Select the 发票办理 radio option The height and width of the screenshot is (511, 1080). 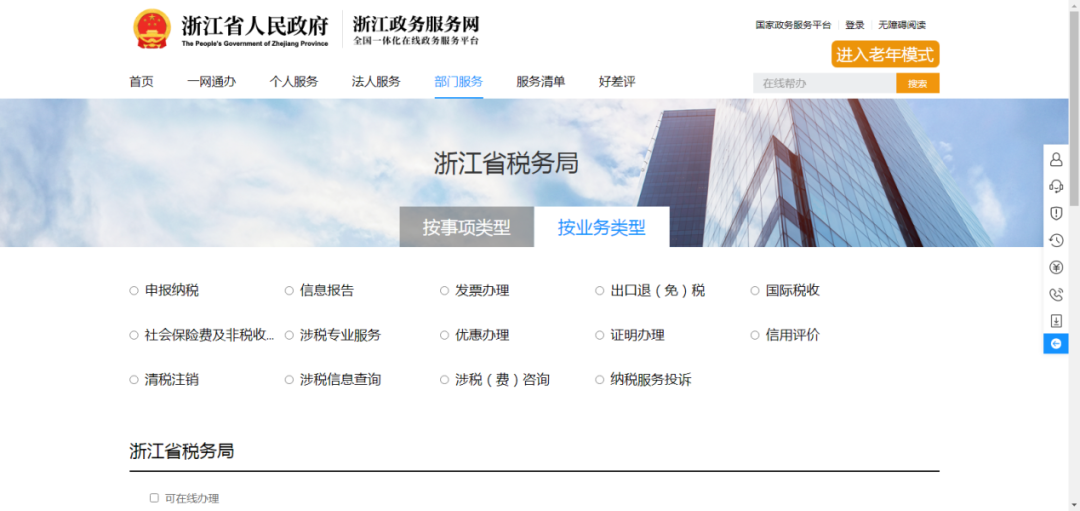[444, 291]
